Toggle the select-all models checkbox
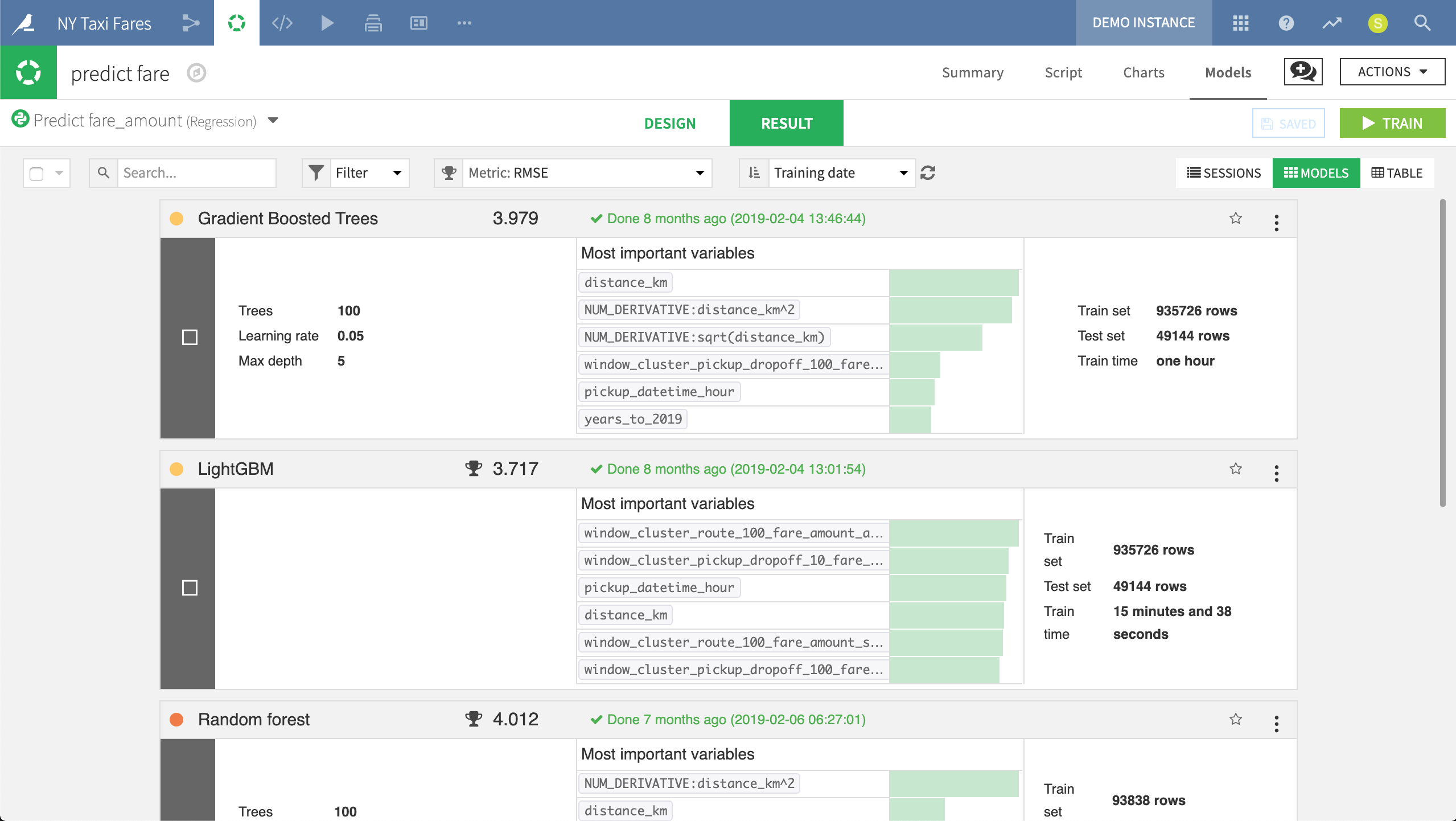 pyautogui.click(x=36, y=173)
